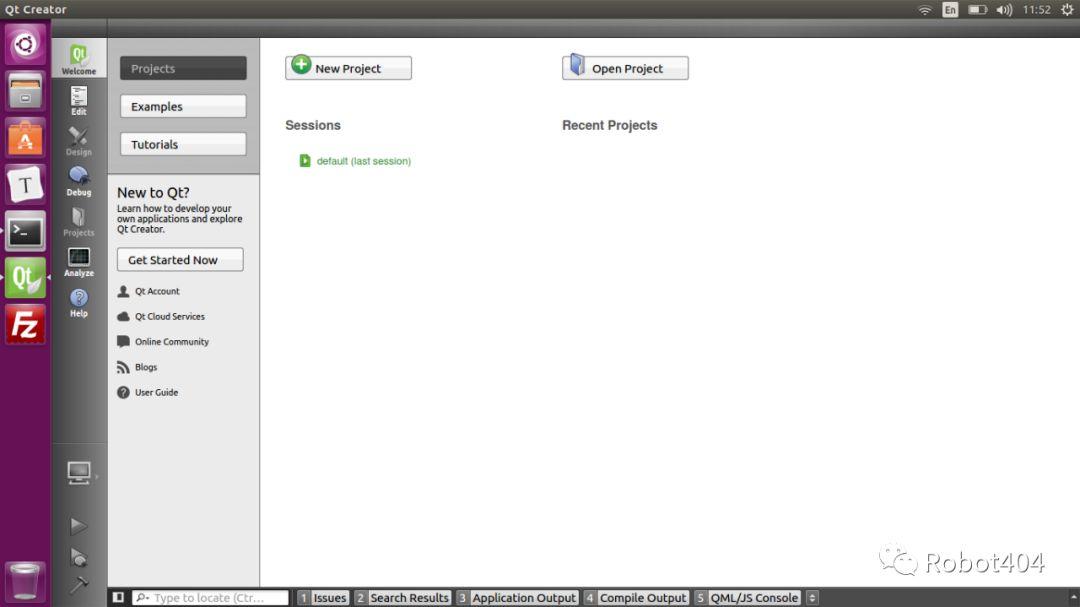Switch to Edit mode
This screenshot has height=607, width=1080.
click(79, 100)
